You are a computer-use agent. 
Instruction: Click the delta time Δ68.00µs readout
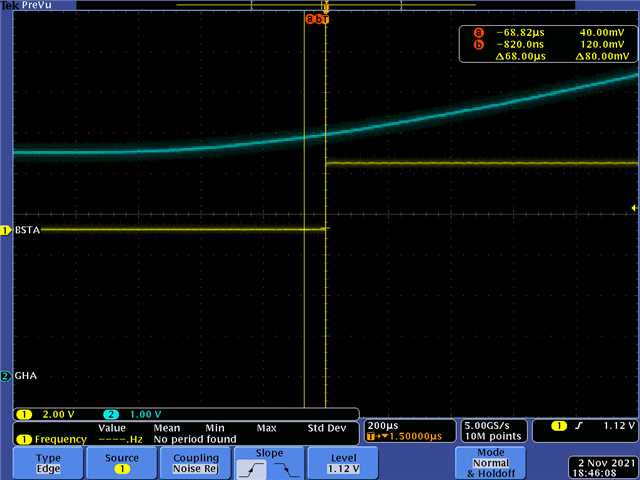pyautogui.click(x=520, y=56)
